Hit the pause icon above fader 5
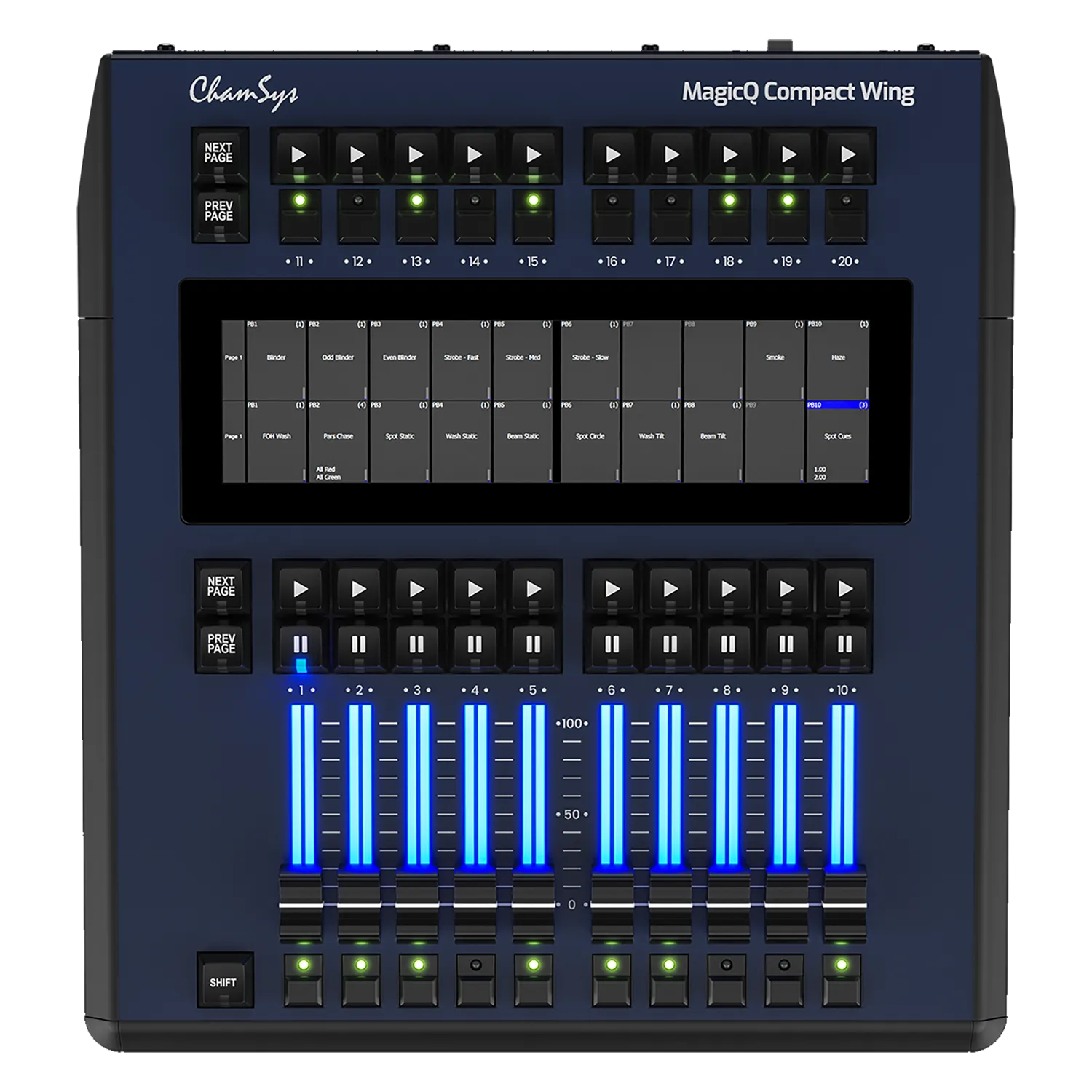Image resolution: width=1092 pixels, height=1092 pixels. coord(534,645)
